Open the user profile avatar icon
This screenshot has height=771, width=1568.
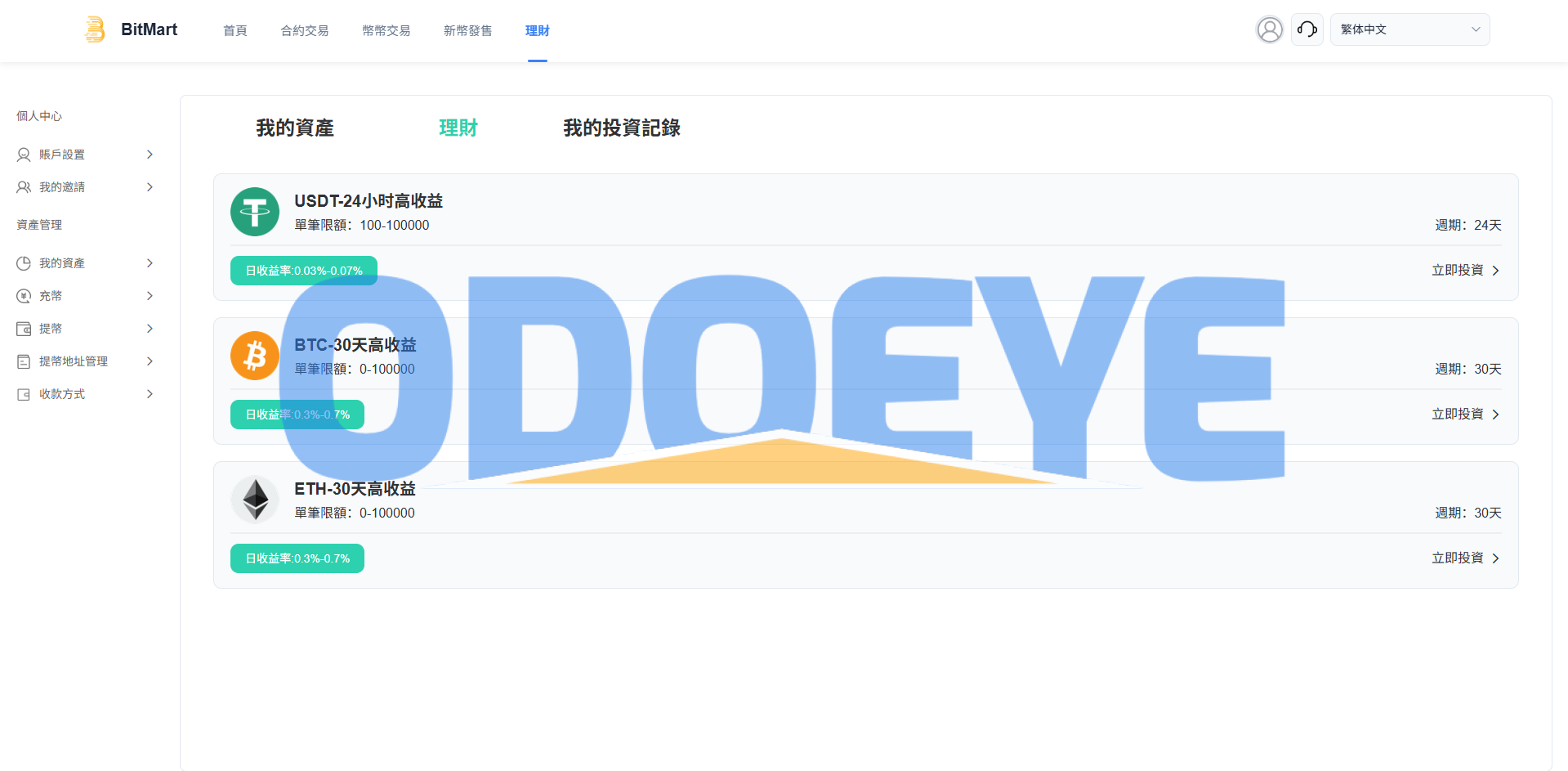1269,29
